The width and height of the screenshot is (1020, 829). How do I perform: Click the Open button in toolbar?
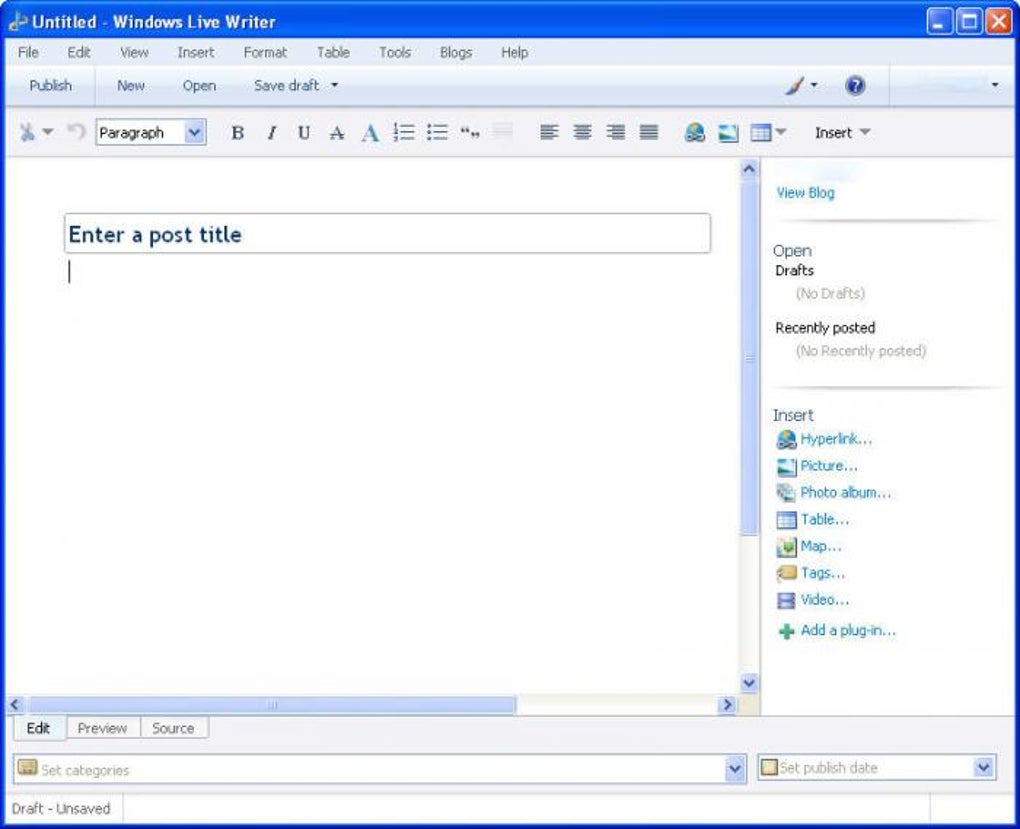199,85
